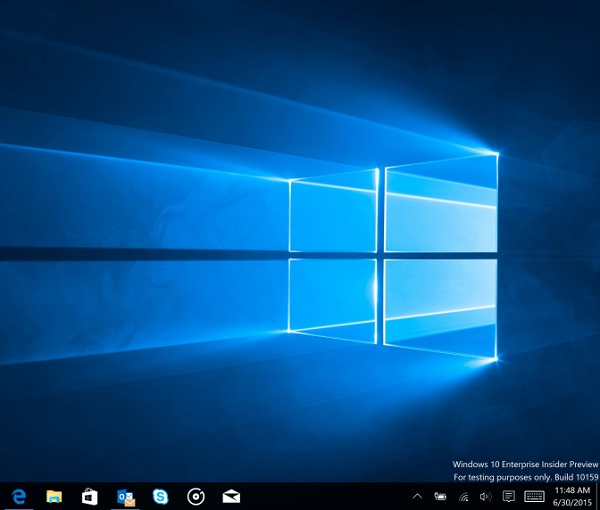Open Microsoft Edge from the taskbar

(19, 497)
